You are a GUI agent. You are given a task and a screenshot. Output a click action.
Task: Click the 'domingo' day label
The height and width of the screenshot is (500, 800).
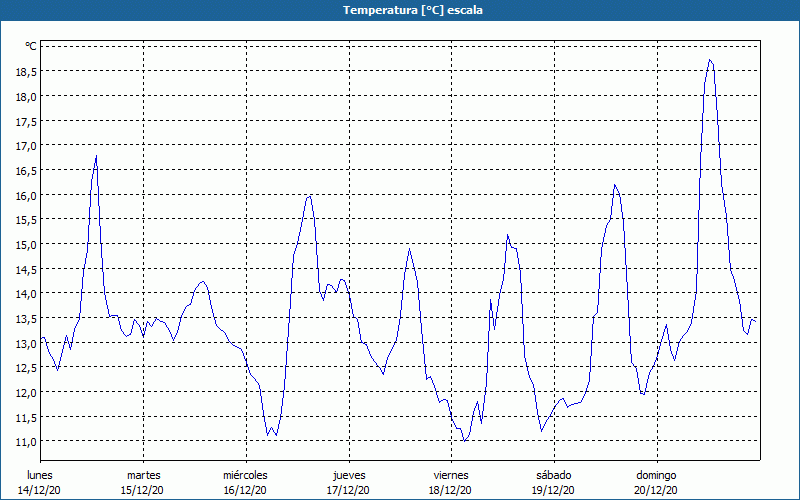pos(657,475)
